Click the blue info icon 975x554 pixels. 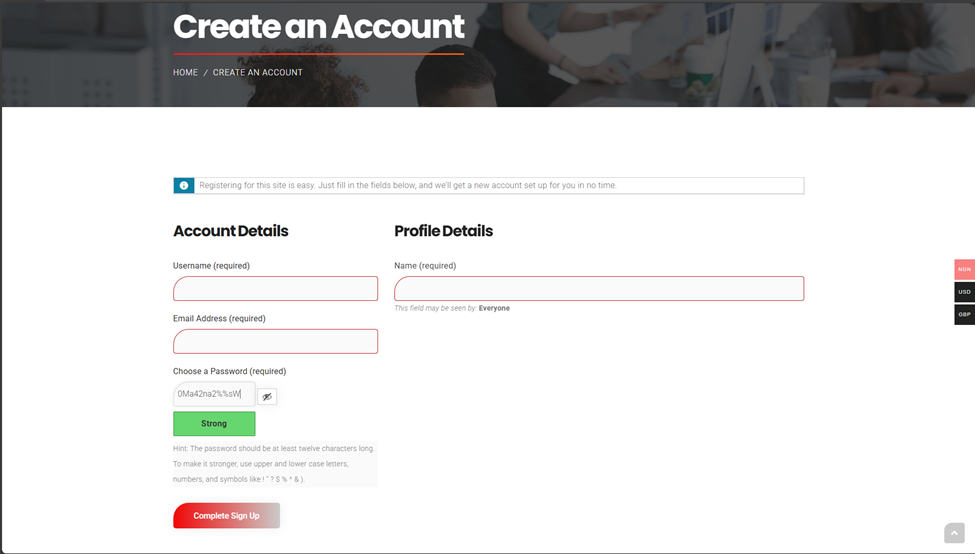click(184, 186)
